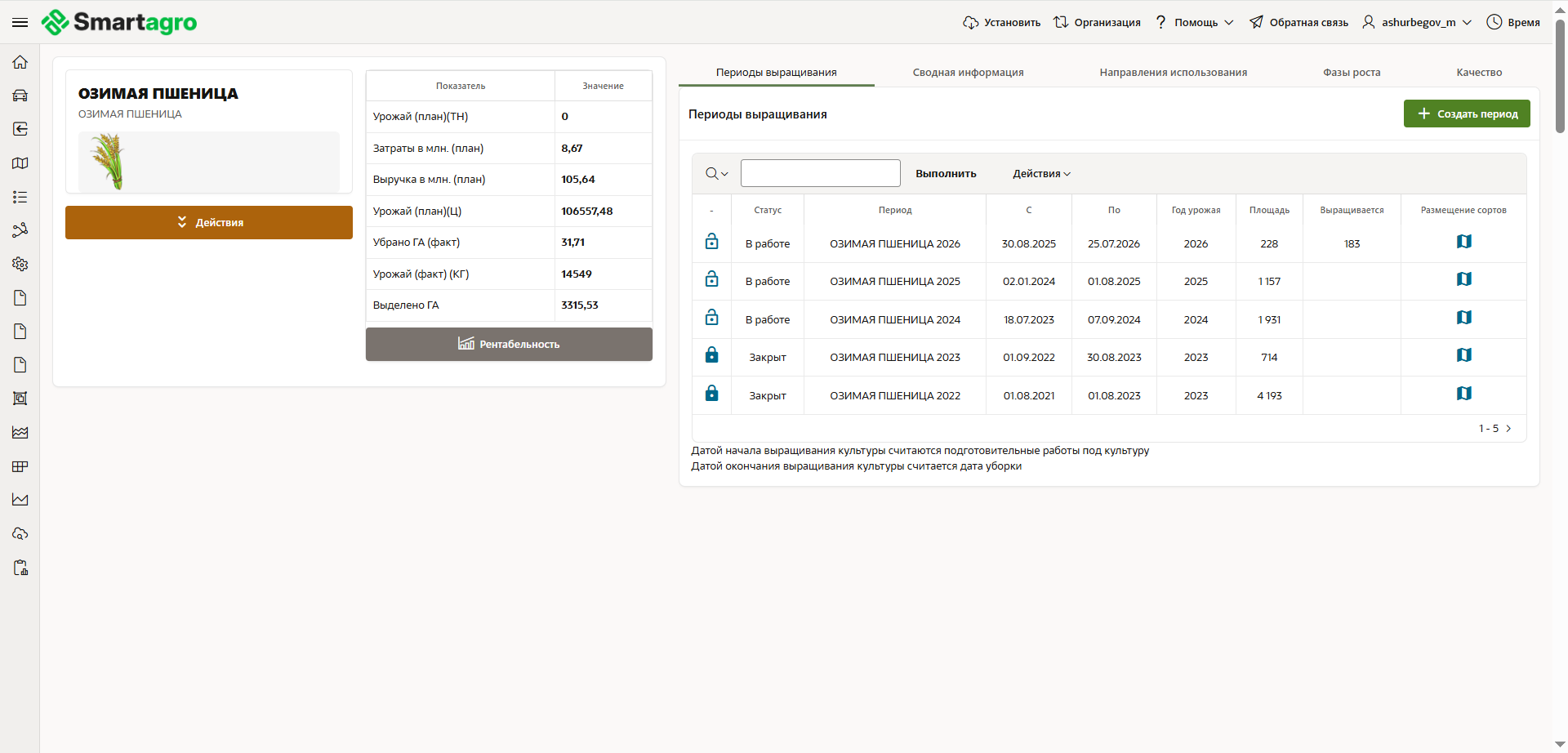Expand the Действия dropdown in table toolbar
The height and width of the screenshot is (753, 1568).
(1041, 174)
